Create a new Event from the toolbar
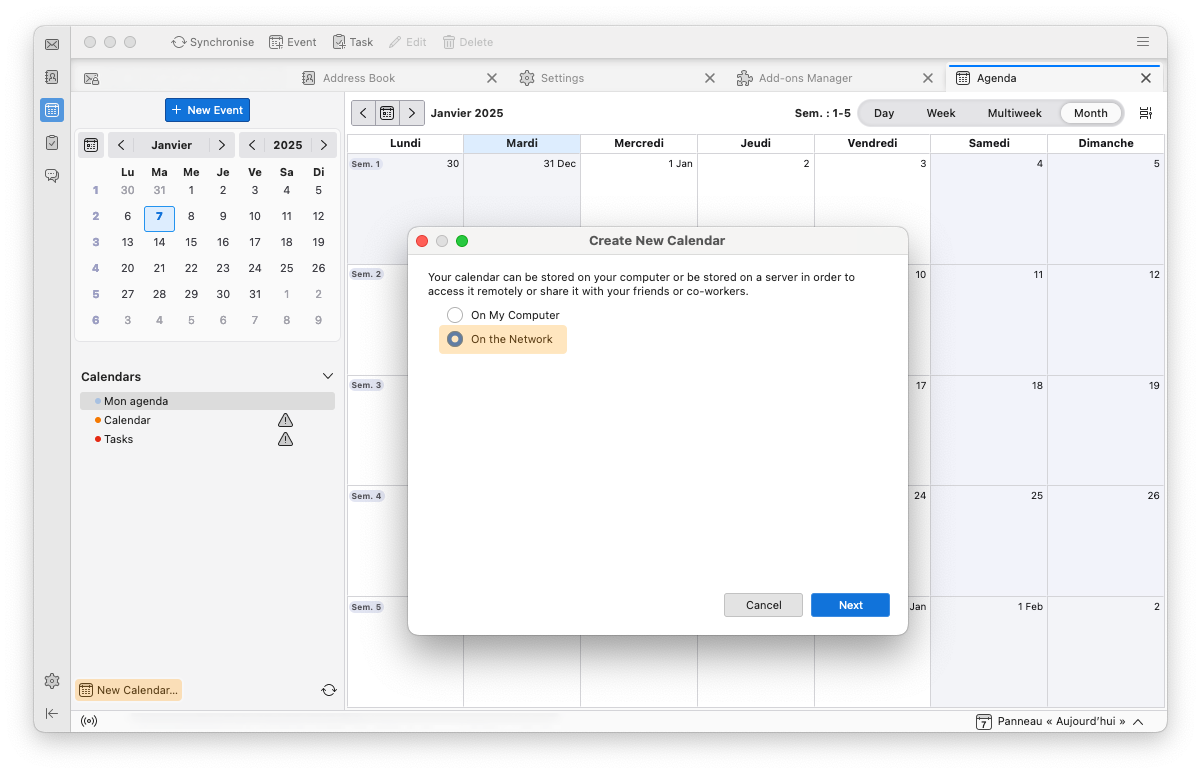 pos(292,42)
